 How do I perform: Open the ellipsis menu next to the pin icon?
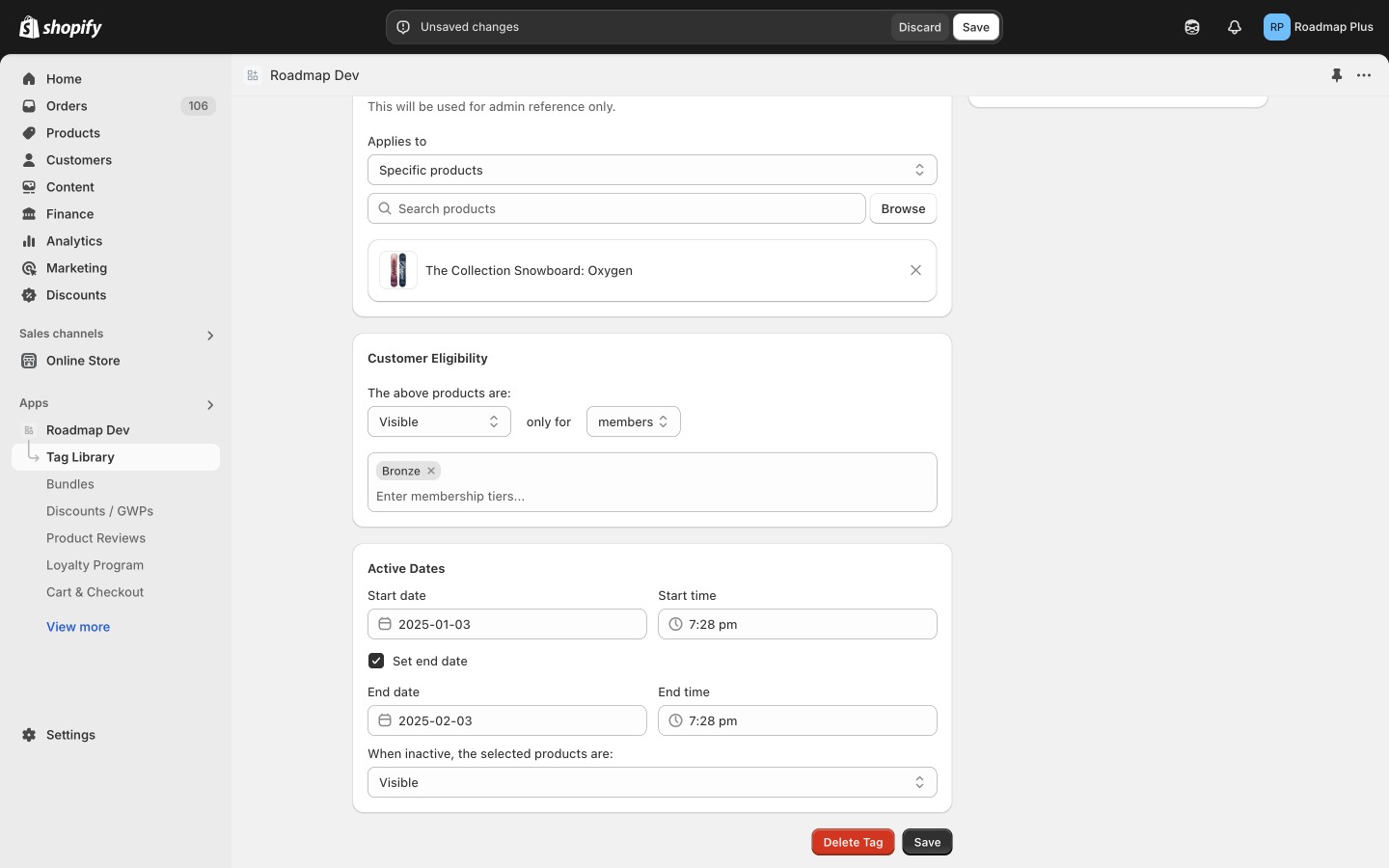point(1363,75)
